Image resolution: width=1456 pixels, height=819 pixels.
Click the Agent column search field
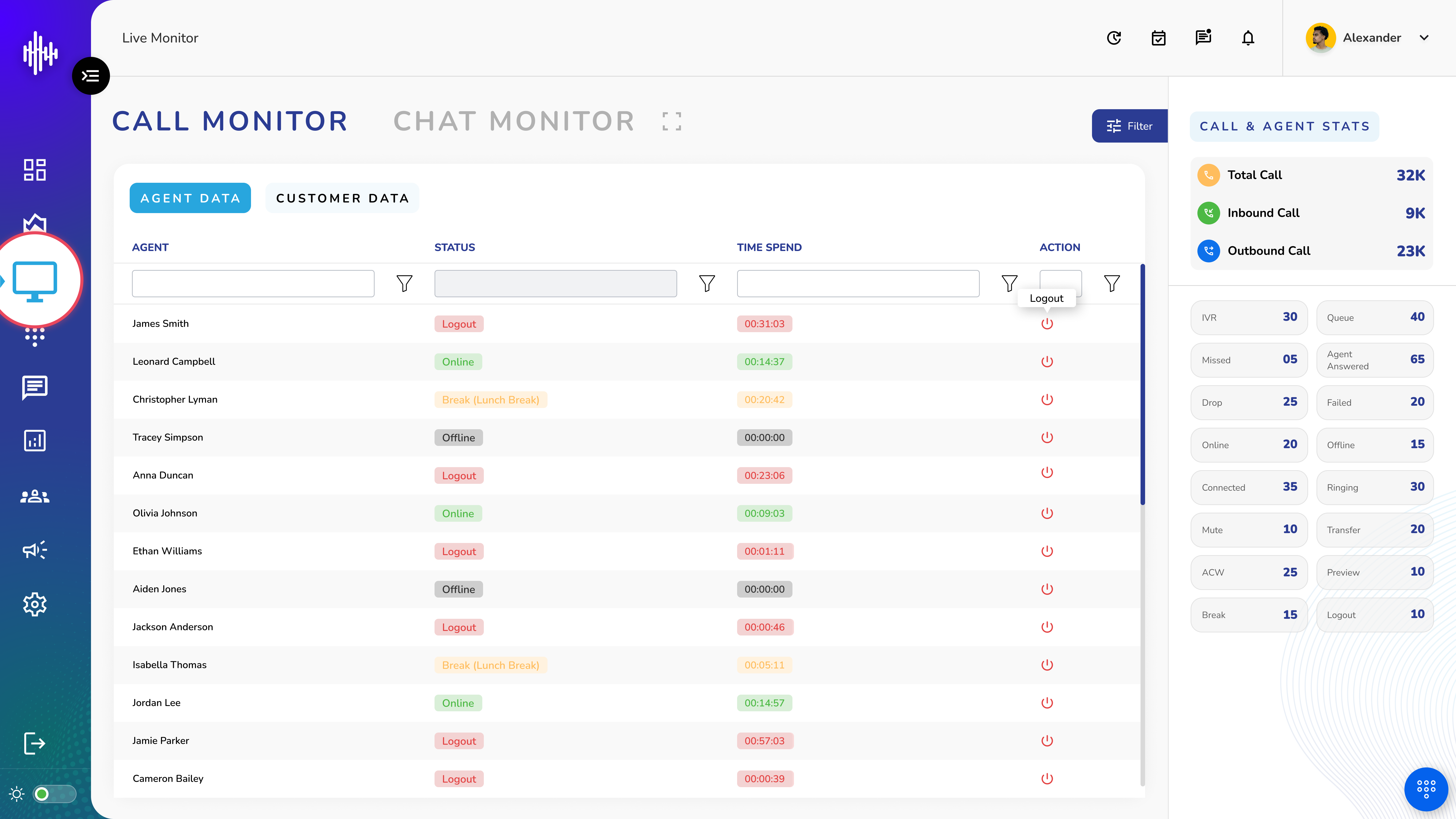(x=253, y=283)
